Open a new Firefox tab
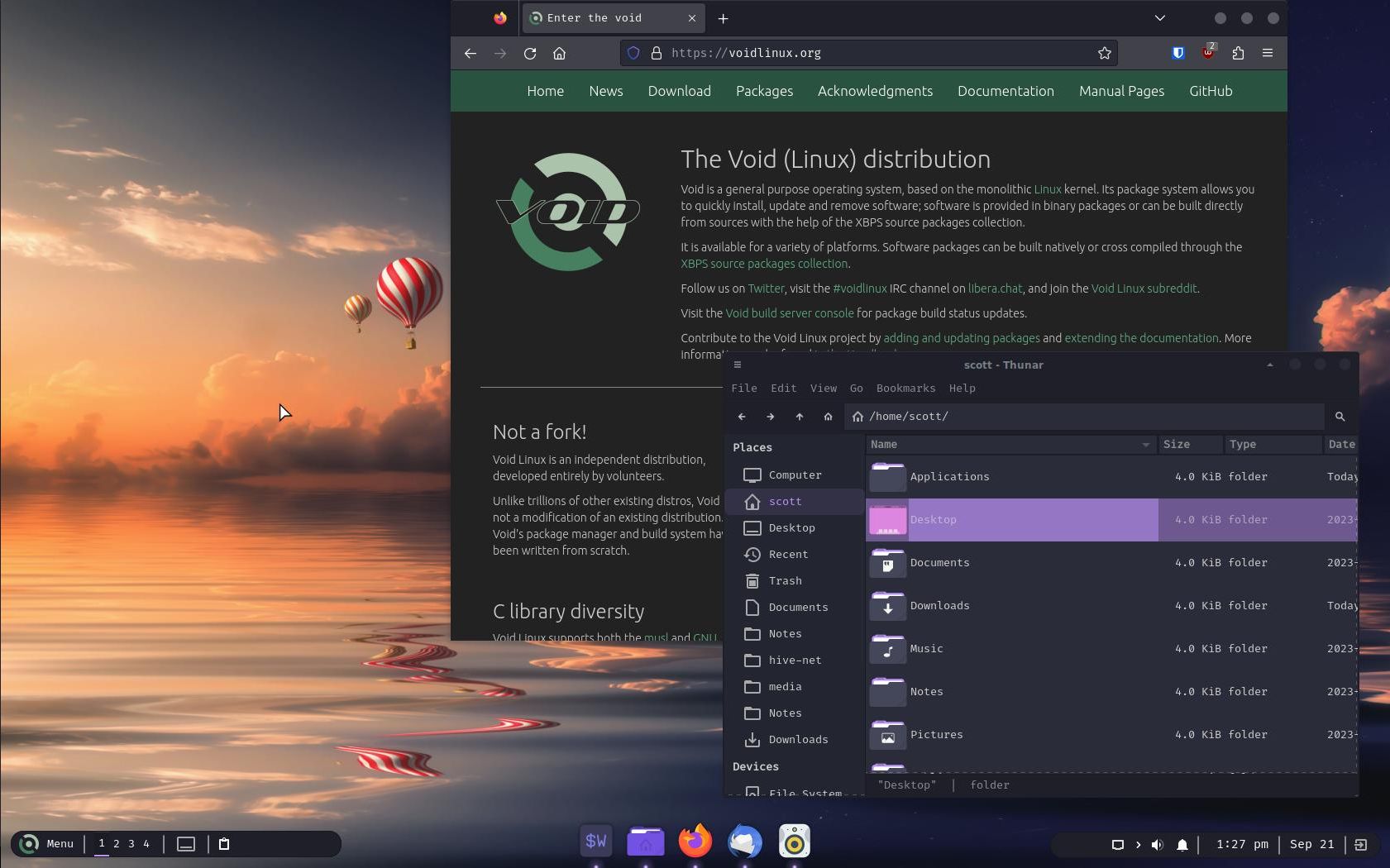The image size is (1390, 868). [x=724, y=18]
